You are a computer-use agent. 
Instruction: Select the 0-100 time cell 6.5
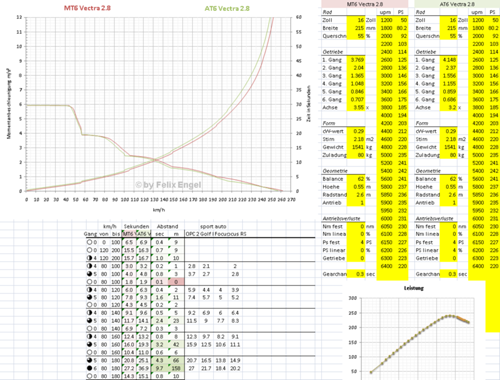point(129,242)
